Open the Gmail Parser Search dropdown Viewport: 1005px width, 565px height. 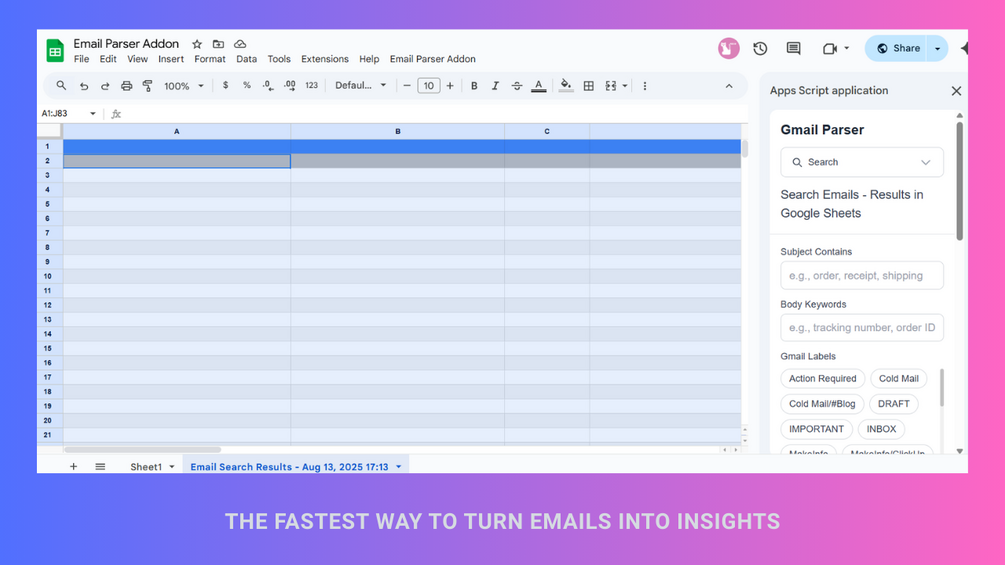point(862,162)
